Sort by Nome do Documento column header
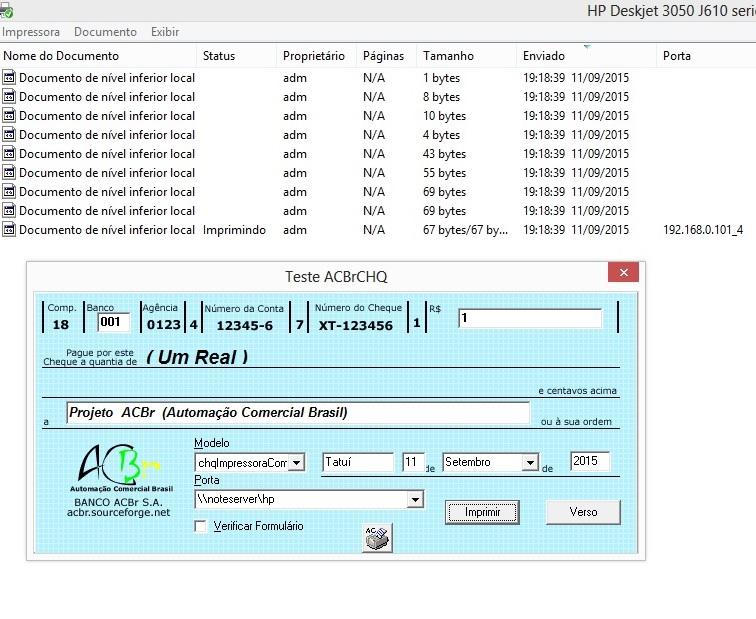Image resolution: width=756 pixels, height=619 pixels. (x=98, y=56)
